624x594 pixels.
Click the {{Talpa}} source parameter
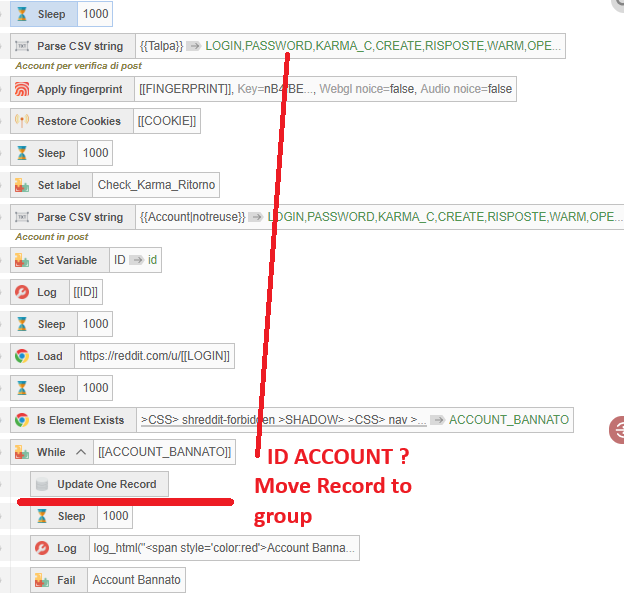(161, 46)
